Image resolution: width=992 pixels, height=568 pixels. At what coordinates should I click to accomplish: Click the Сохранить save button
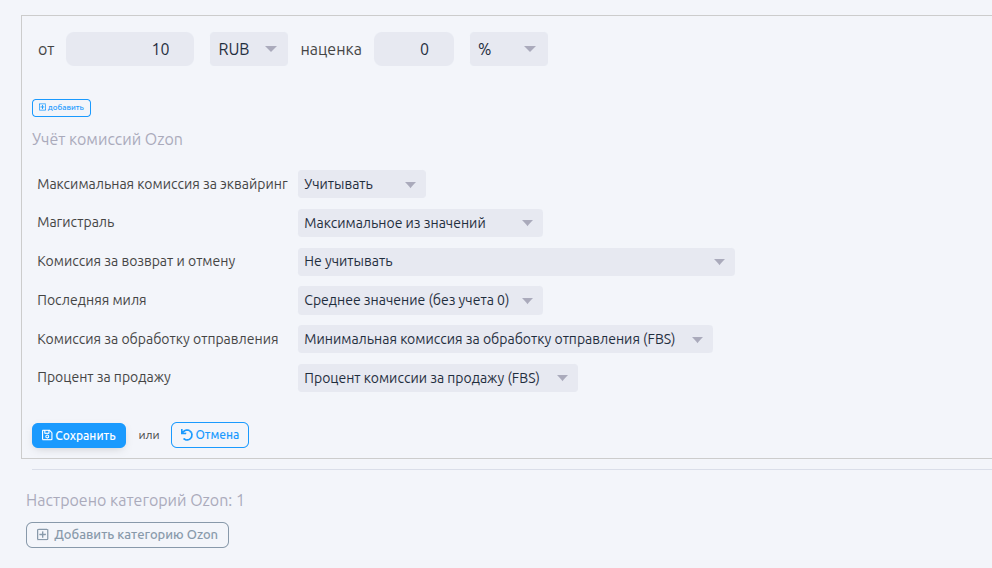(79, 435)
